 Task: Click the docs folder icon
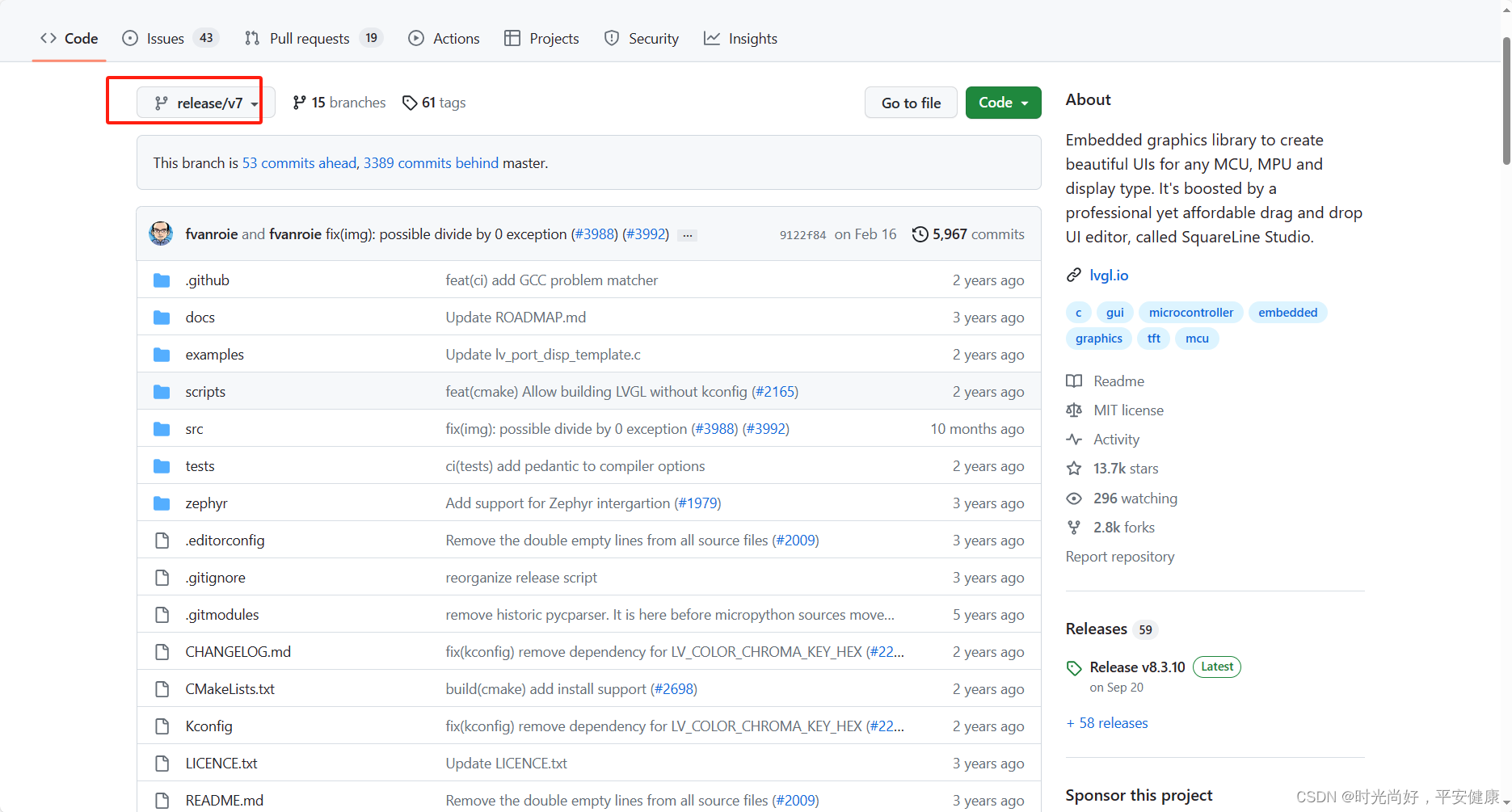pyautogui.click(x=162, y=318)
